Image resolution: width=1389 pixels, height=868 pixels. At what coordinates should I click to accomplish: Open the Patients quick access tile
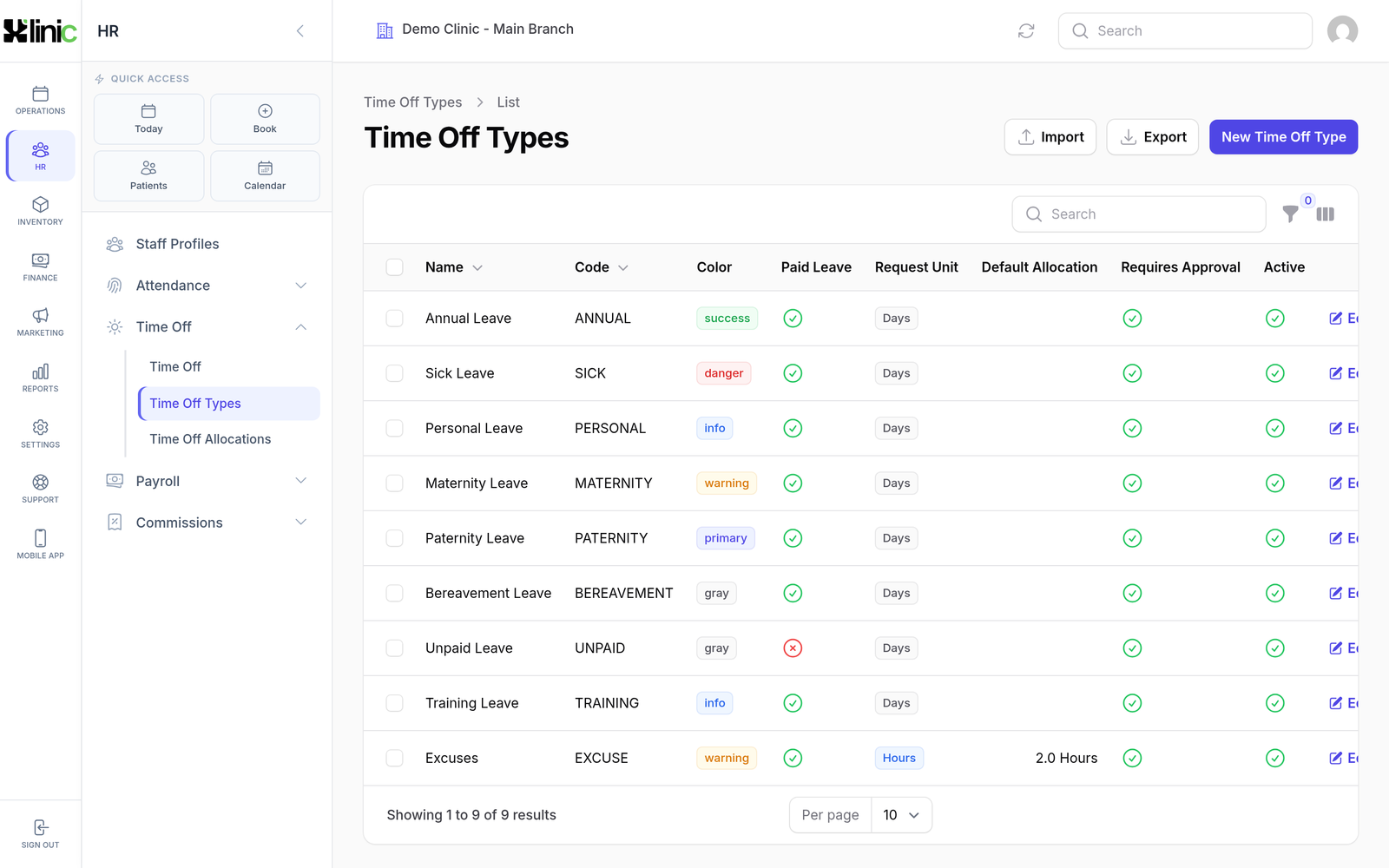(148, 176)
